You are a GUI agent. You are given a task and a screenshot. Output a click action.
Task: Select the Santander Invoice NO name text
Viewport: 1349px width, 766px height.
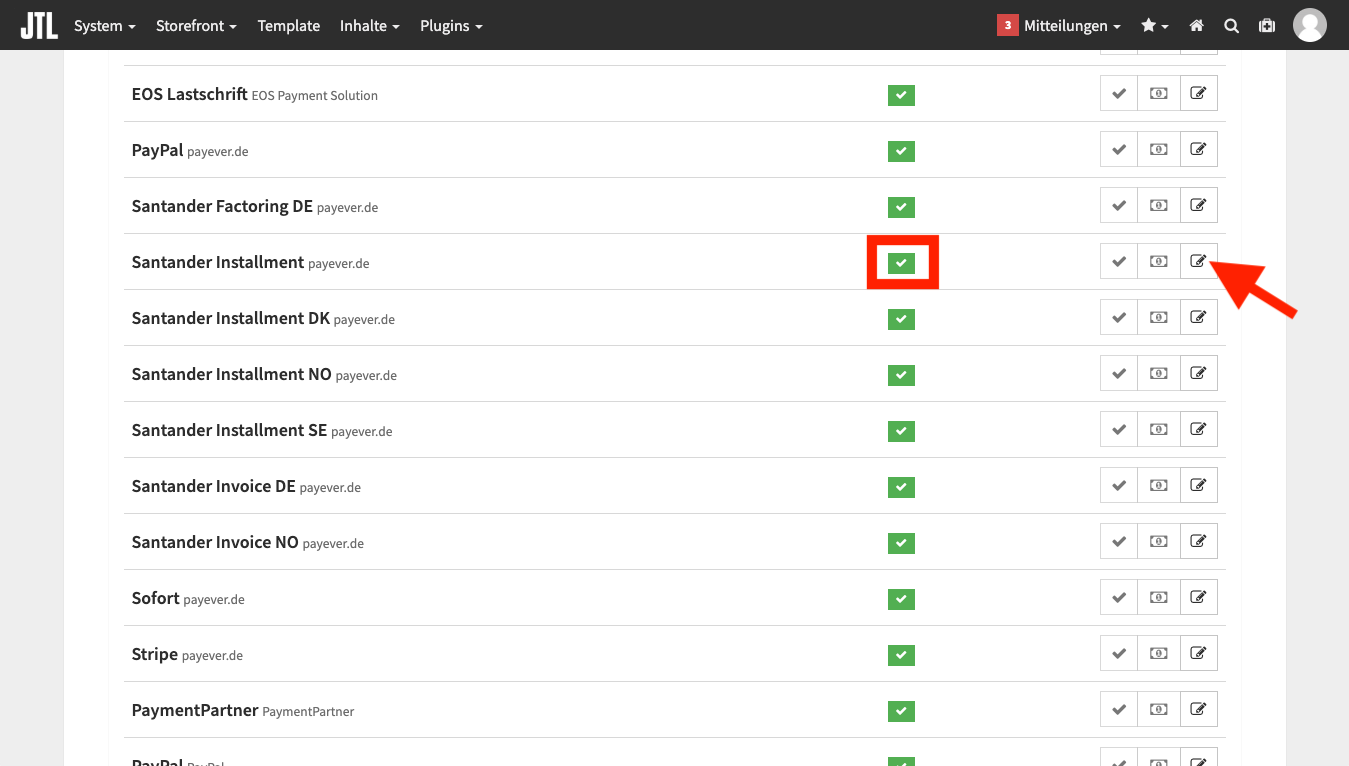[215, 542]
